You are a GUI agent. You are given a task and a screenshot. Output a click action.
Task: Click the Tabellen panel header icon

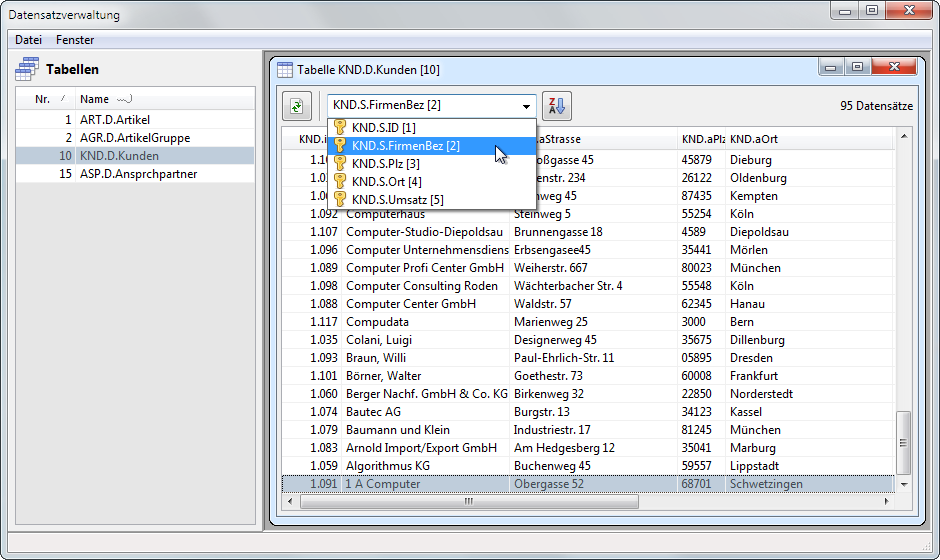[x=27, y=69]
